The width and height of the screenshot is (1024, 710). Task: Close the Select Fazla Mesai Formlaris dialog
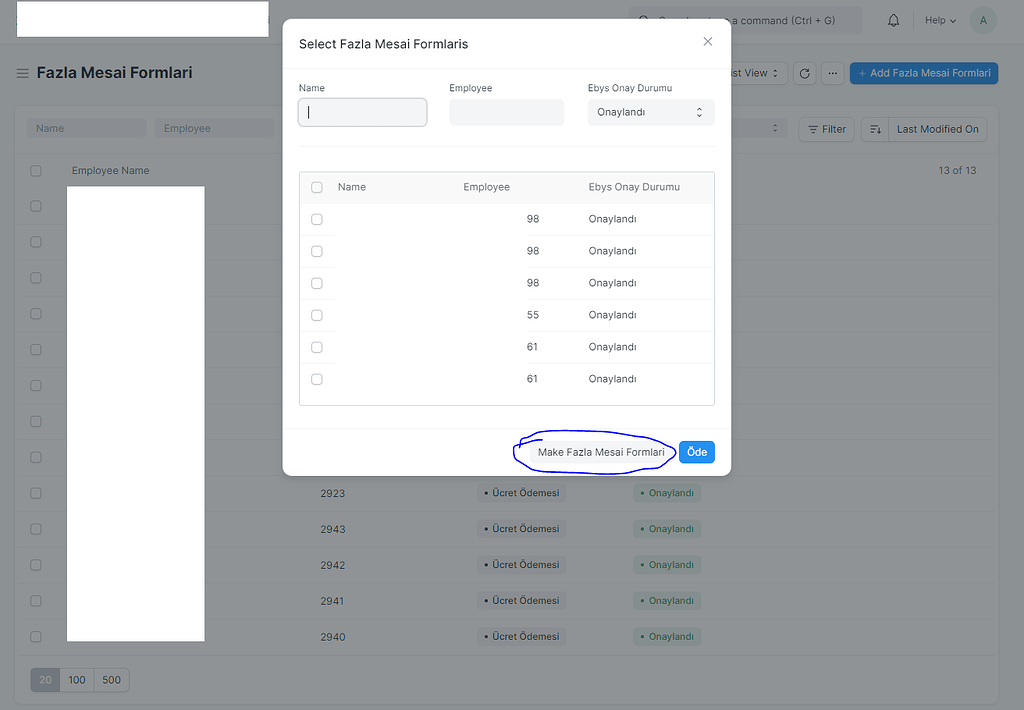click(x=708, y=42)
